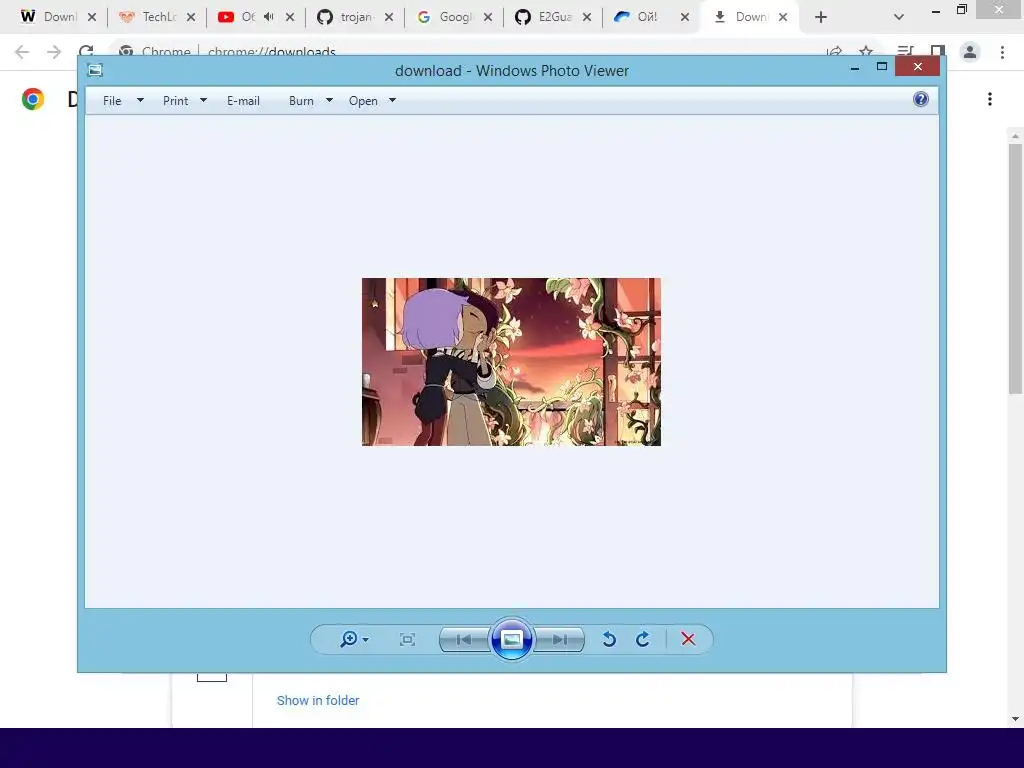This screenshot has width=1024, height=768.
Task: Mute the YouTube tab audio icon
Action: pos(268,17)
